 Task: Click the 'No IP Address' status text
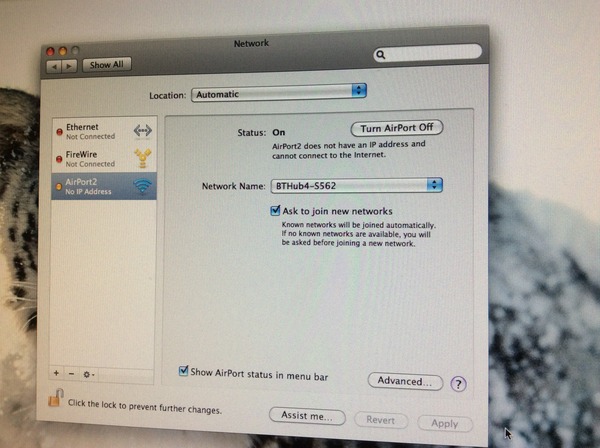point(88,191)
